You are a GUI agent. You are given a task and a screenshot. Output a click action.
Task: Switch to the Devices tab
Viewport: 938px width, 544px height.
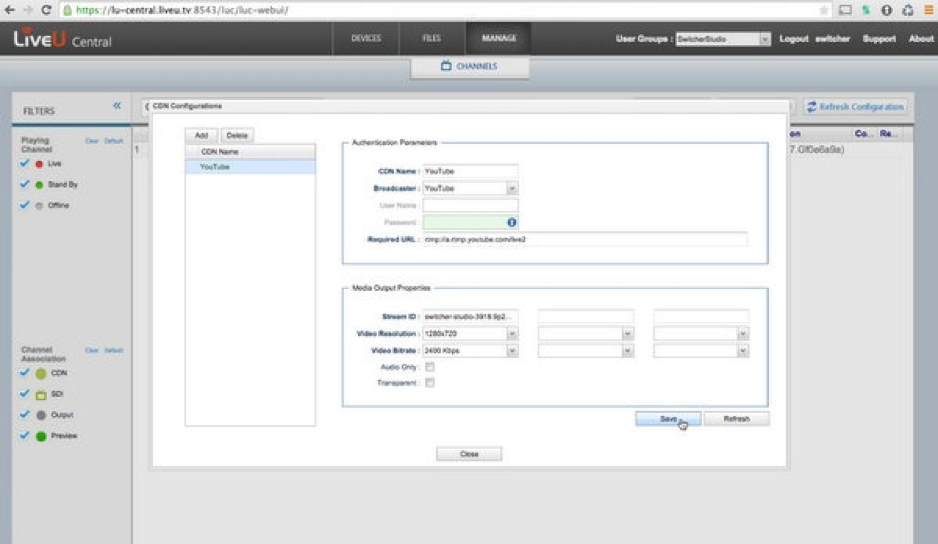tap(366, 38)
